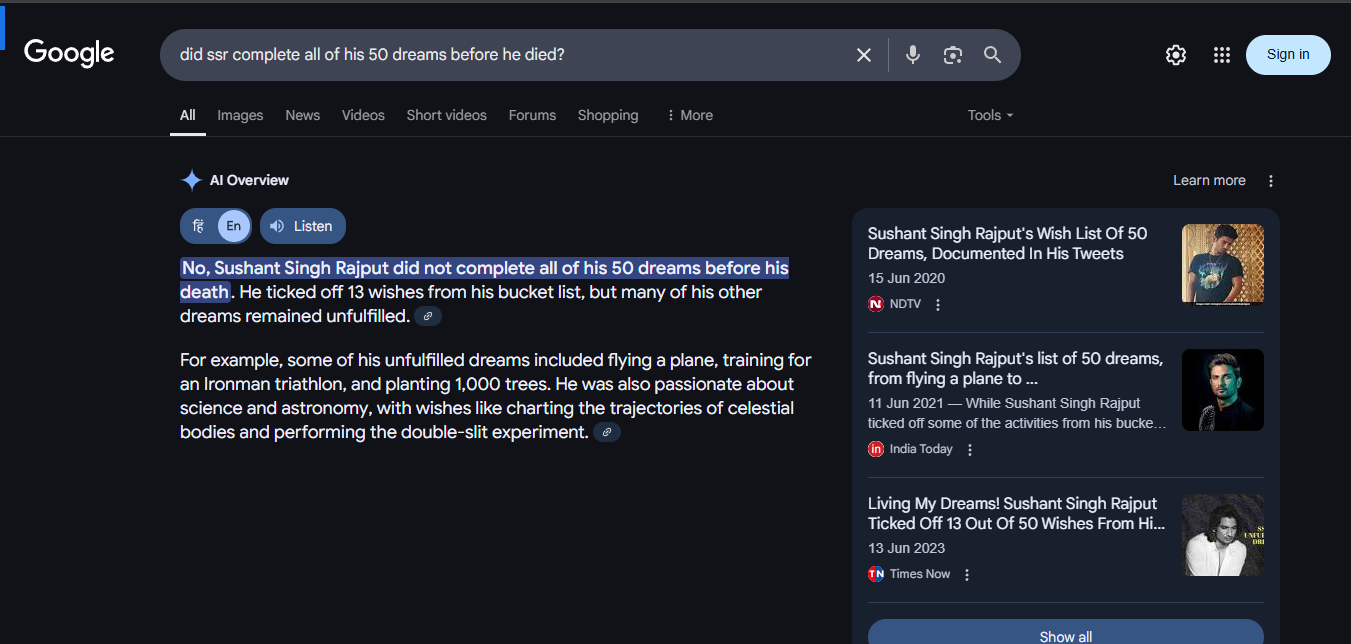The image size is (1351, 644).
Task: Select the All results tab
Action: [x=188, y=115]
